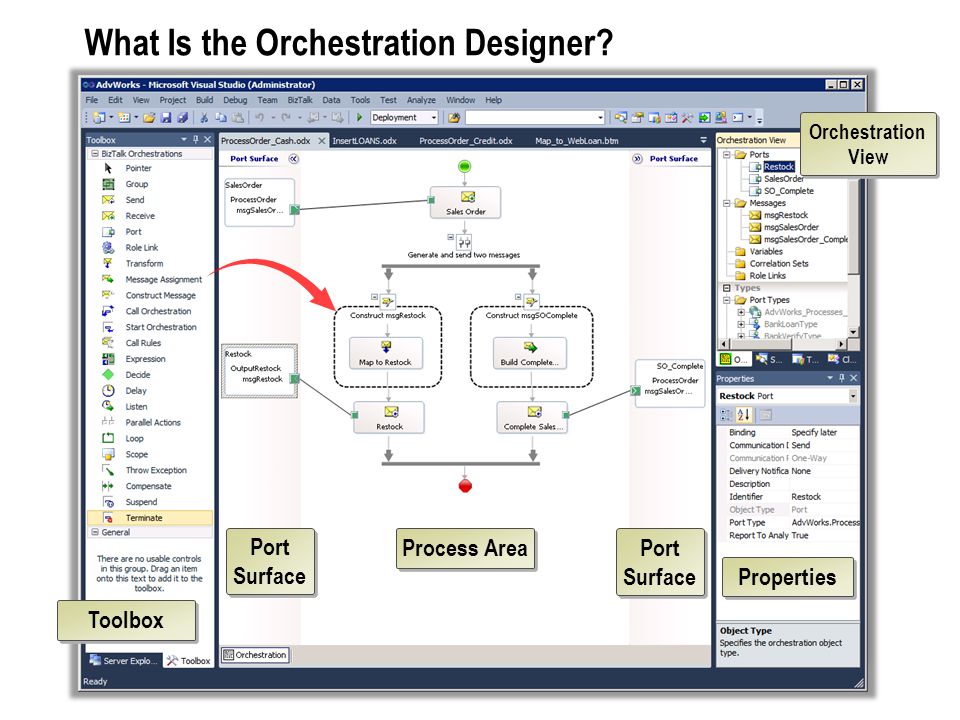Pick the Call Rules shape
Screen dimensions: 960x720
click(x=143, y=343)
